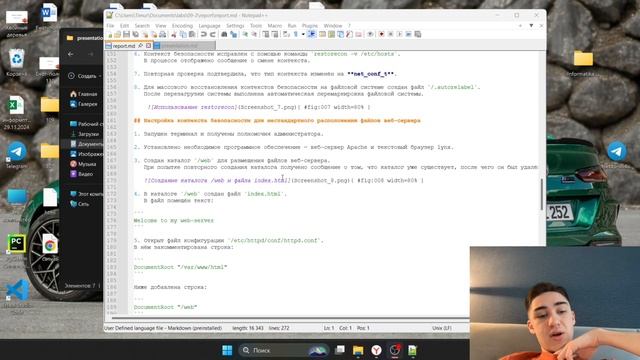Open Корзина recycle bin on desktop
Image resolution: width=640 pixels, height=360 pixels.
17,62
